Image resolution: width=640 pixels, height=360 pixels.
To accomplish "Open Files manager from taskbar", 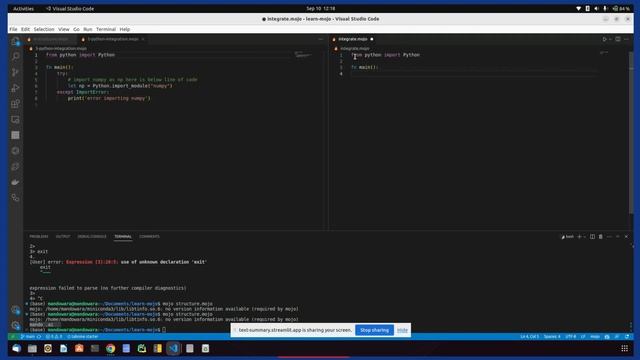I will click(x=32, y=348).
